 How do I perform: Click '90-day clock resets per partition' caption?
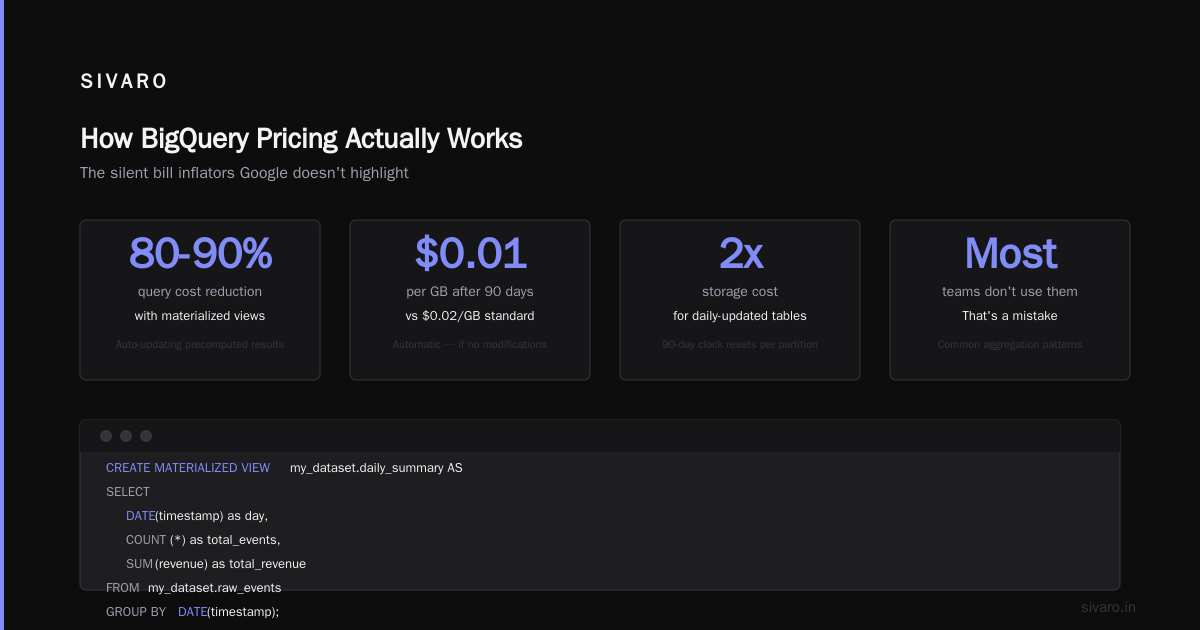point(740,344)
